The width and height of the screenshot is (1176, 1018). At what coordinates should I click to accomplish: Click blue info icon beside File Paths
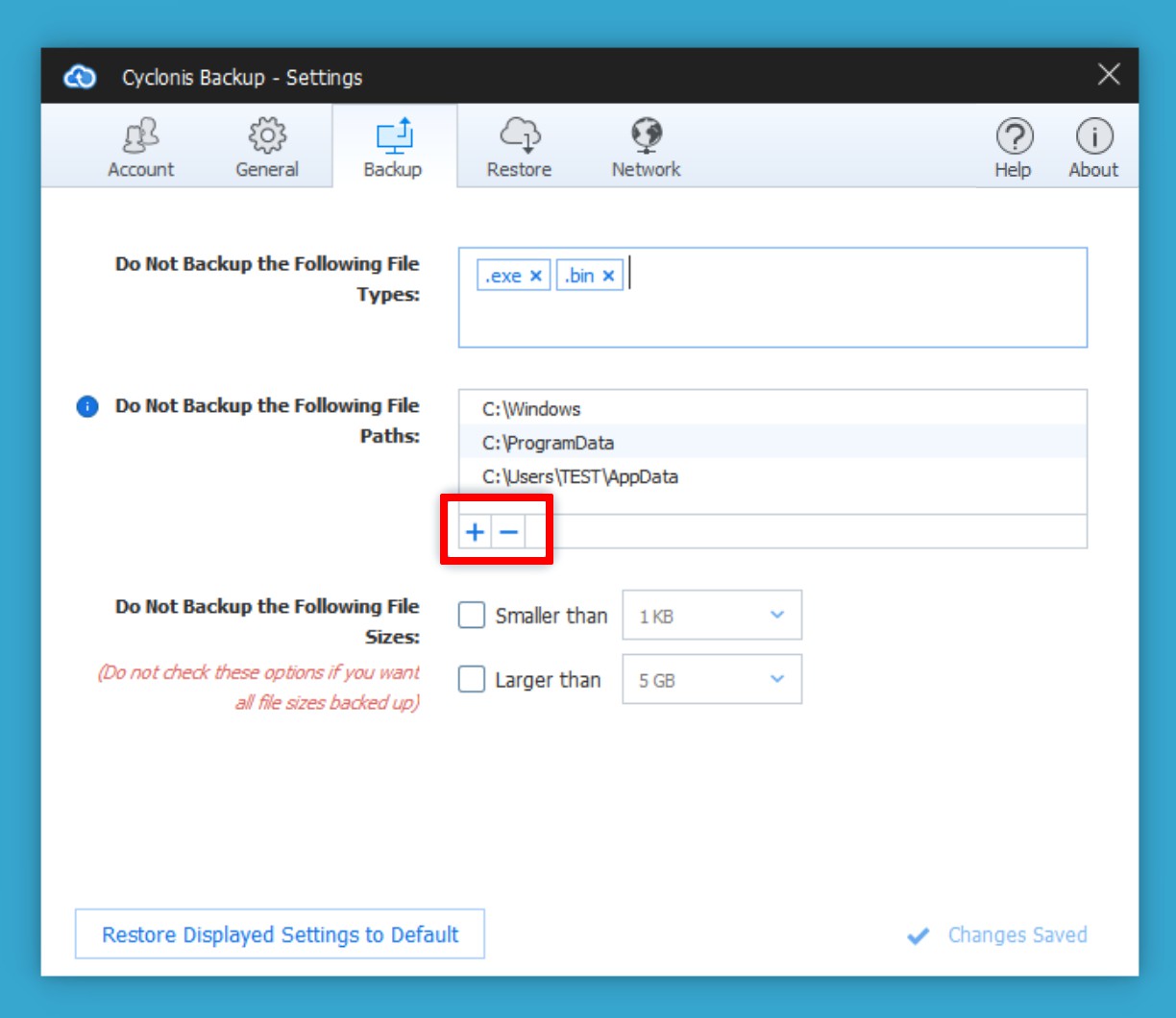click(x=87, y=407)
